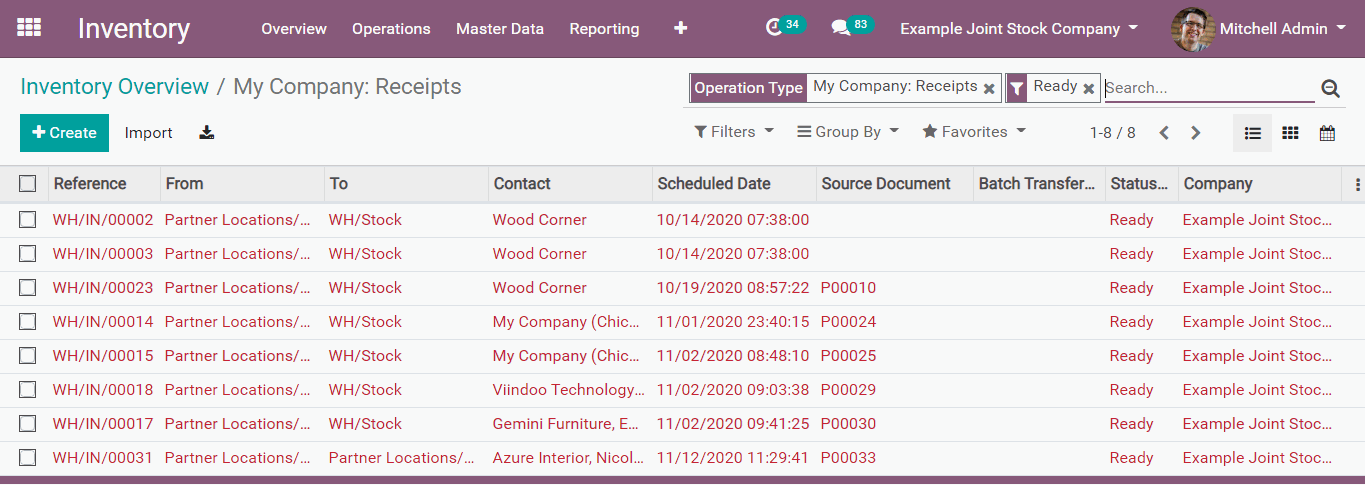Open the Operations menu

point(391,29)
